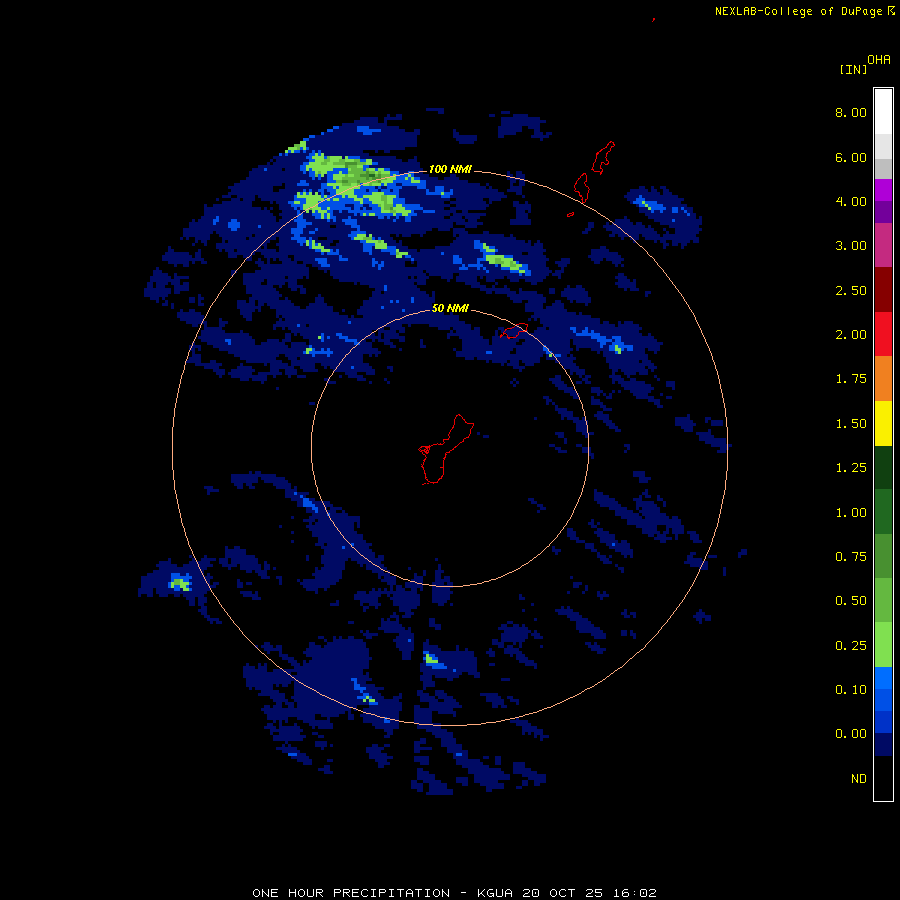Viewport: 900px width, 900px height.
Task: Click the 1.75 legend value
Action: pos(851,379)
